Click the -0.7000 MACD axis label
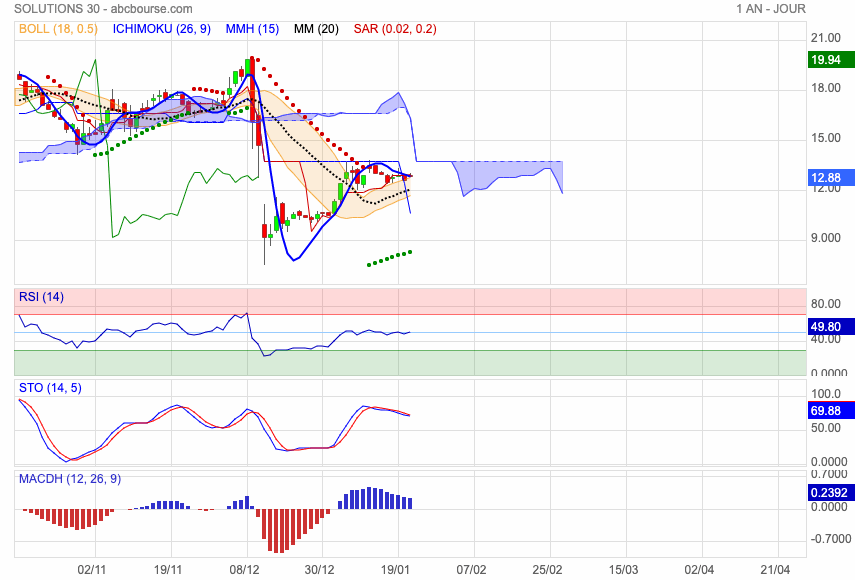 [x=830, y=539]
